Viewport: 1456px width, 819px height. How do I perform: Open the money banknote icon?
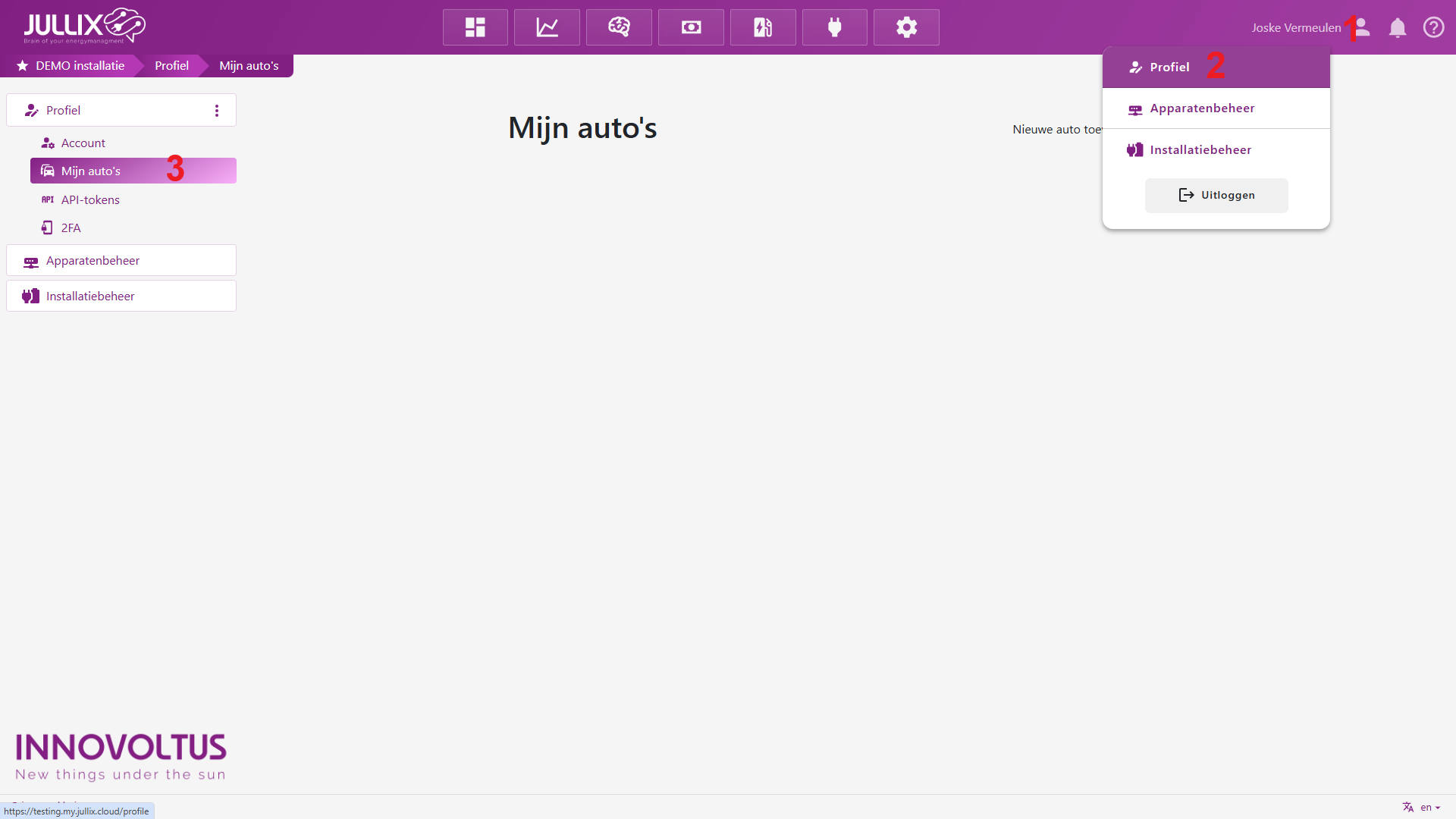pyautogui.click(x=691, y=27)
